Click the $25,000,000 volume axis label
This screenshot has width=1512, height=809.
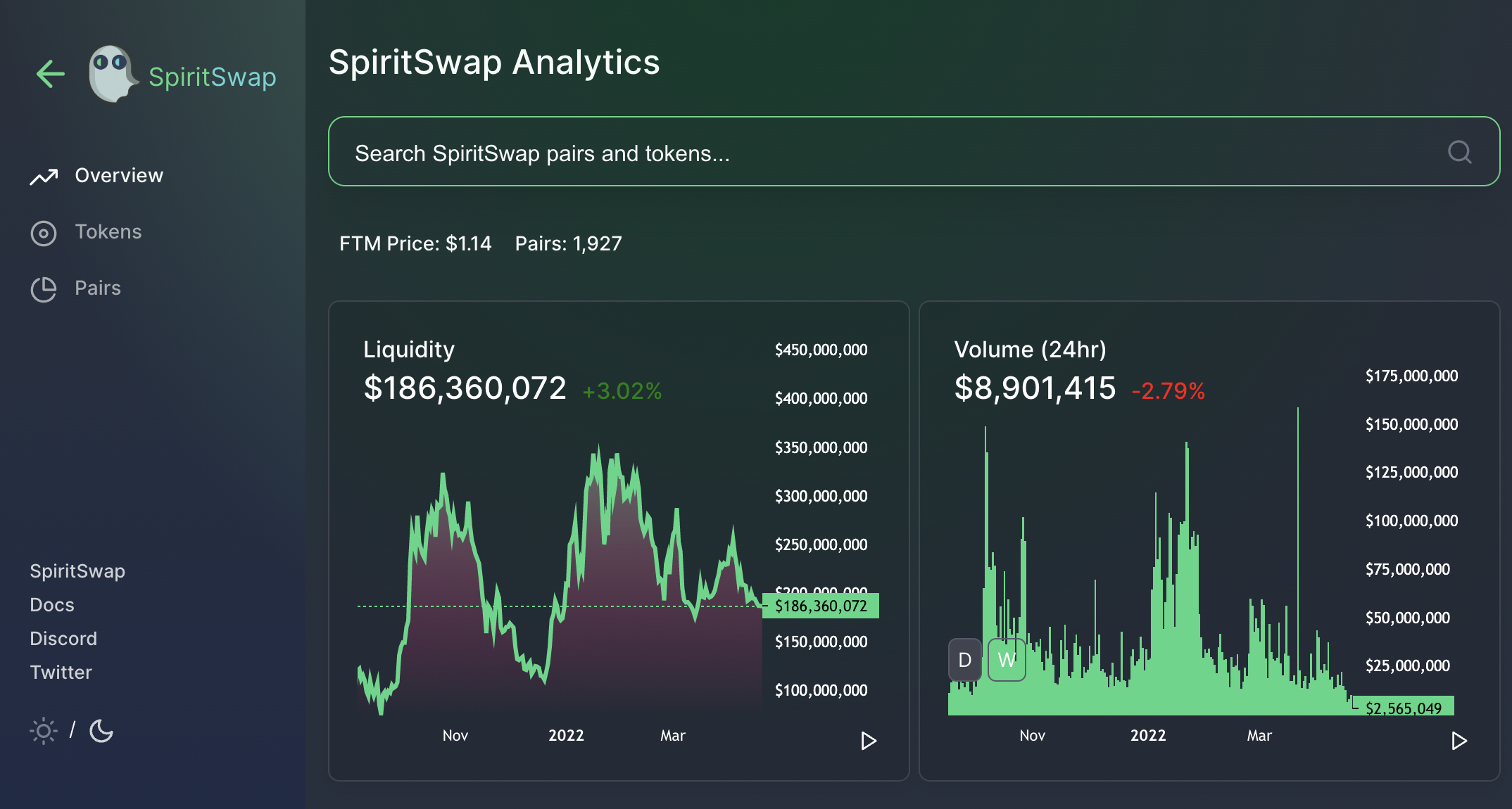(1408, 665)
